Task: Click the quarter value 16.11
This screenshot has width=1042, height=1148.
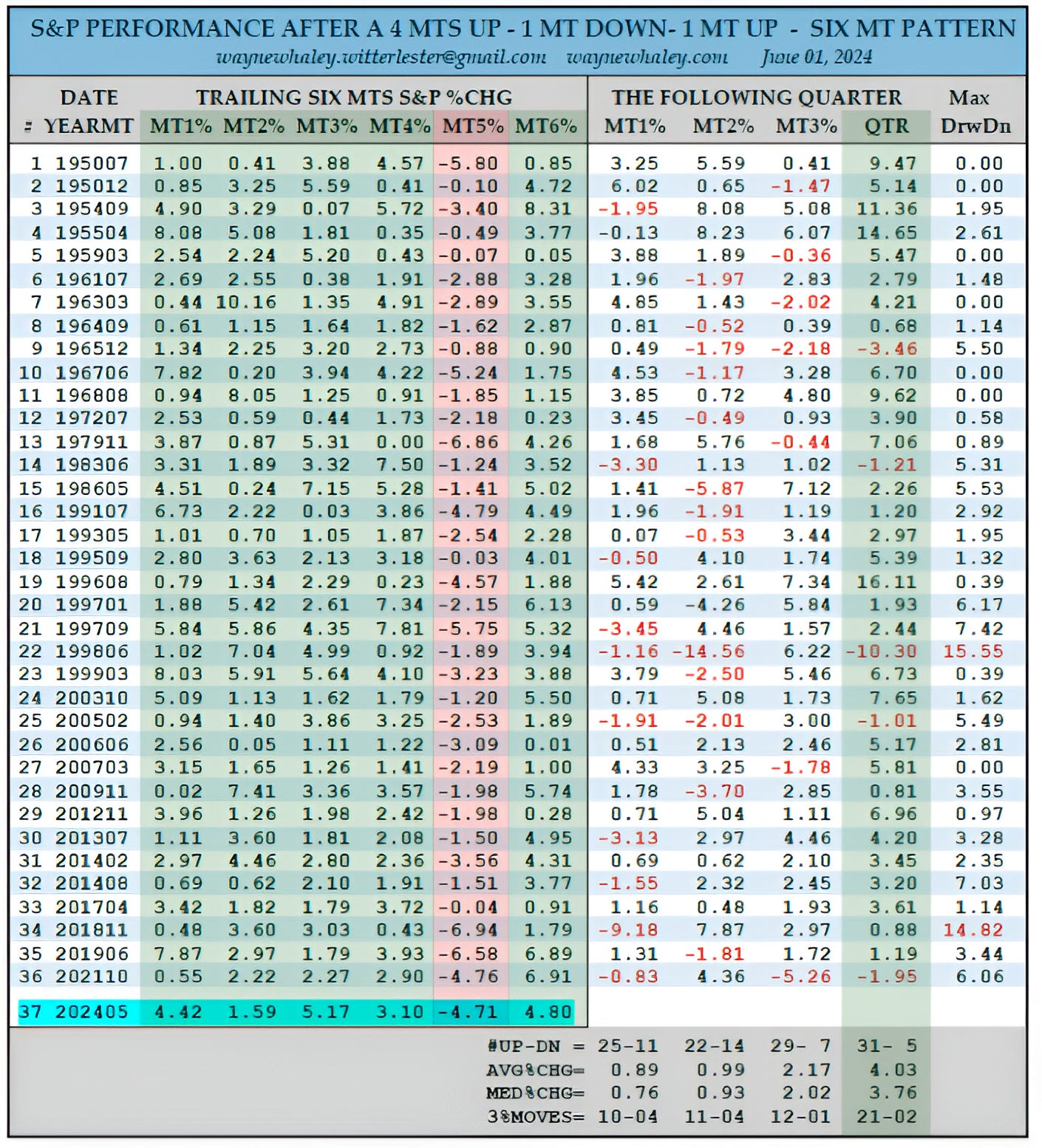Action: (x=887, y=582)
